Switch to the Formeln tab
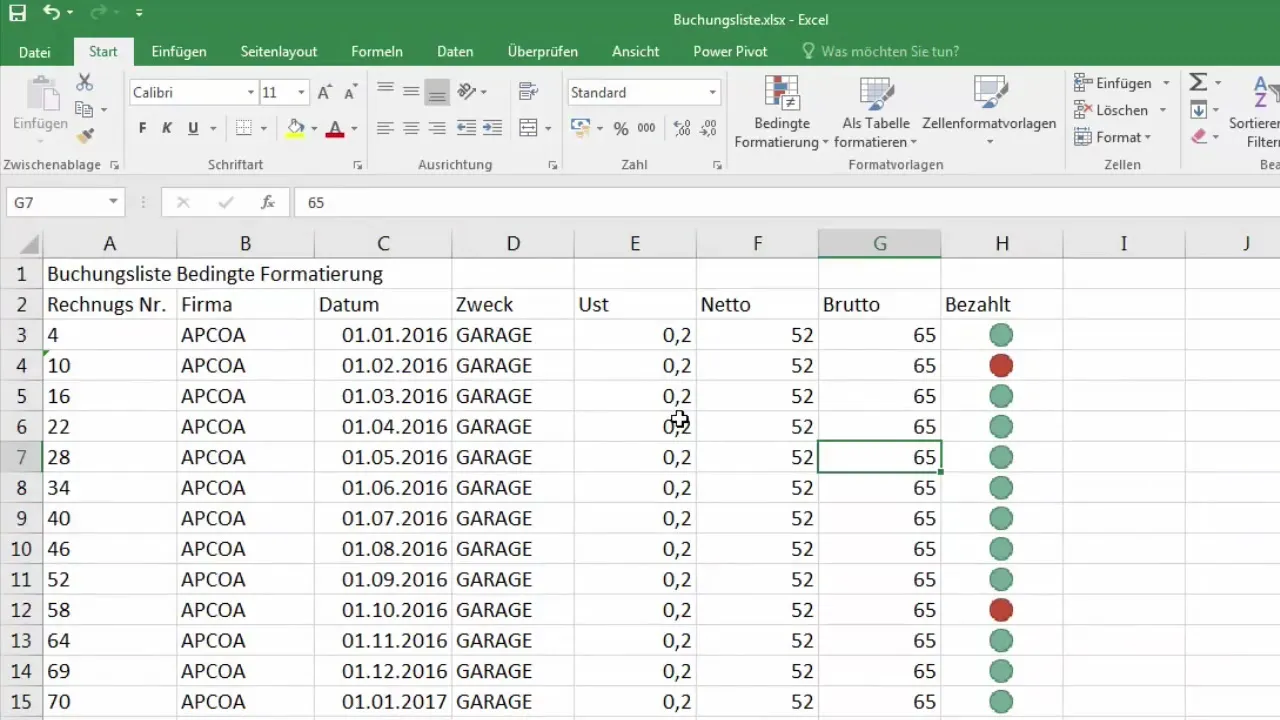The width and height of the screenshot is (1280, 720). (x=377, y=52)
